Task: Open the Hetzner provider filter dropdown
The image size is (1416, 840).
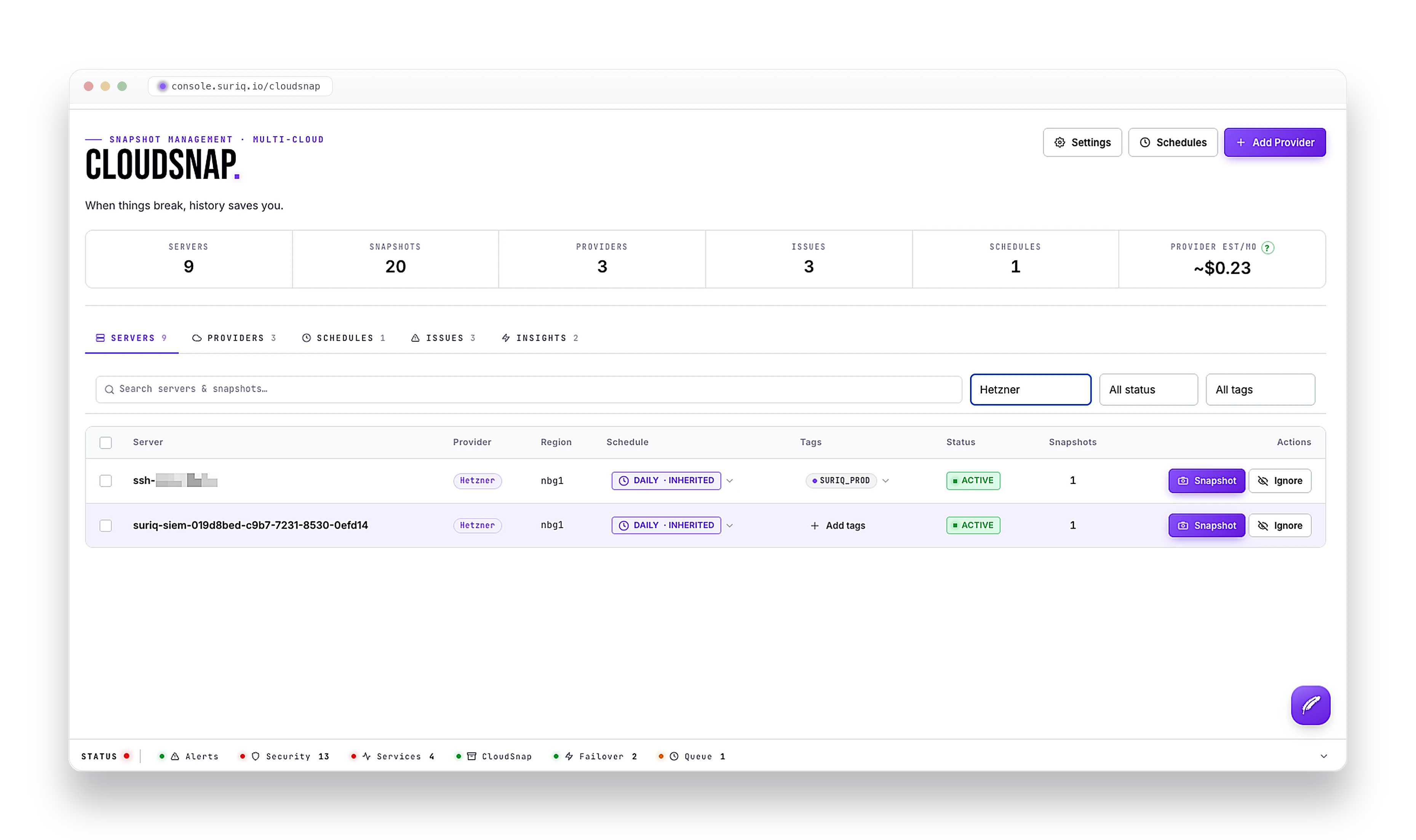Action: (x=1030, y=390)
